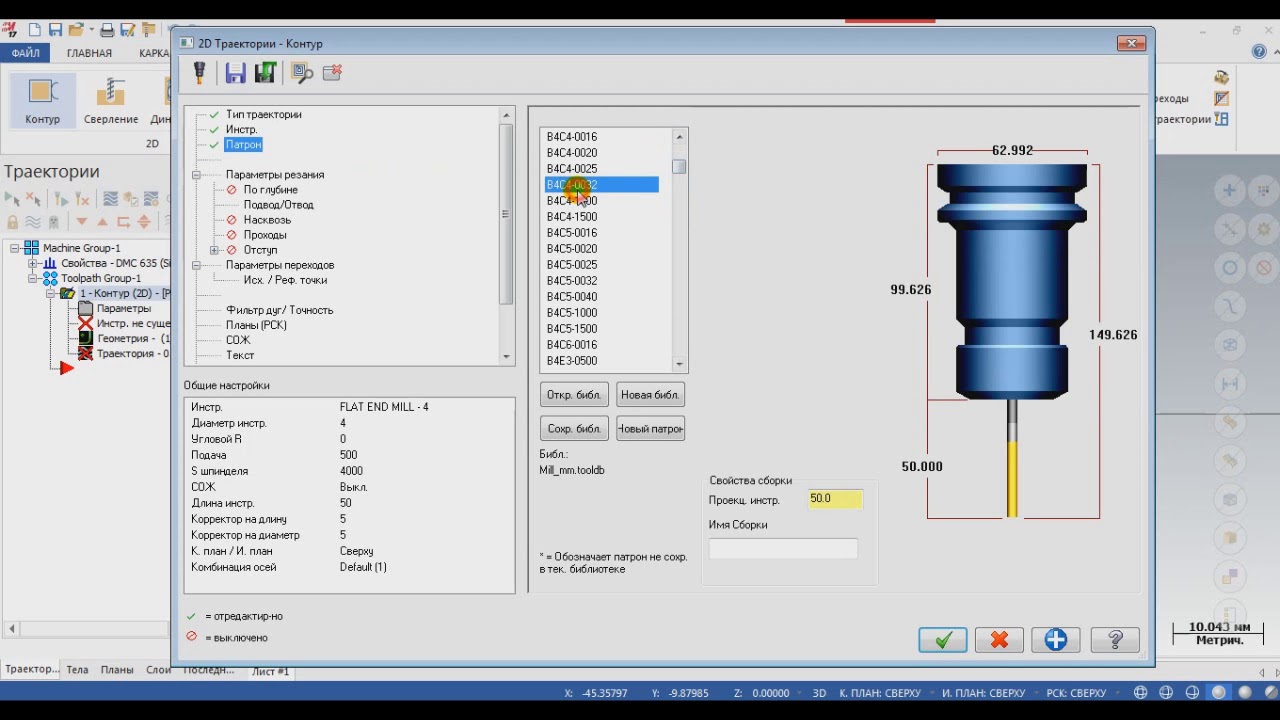Switch to the ГЛАВНАЯ ribbon tab
This screenshot has width=1280, height=720.
pyautogui.click(x=89, y=53)
